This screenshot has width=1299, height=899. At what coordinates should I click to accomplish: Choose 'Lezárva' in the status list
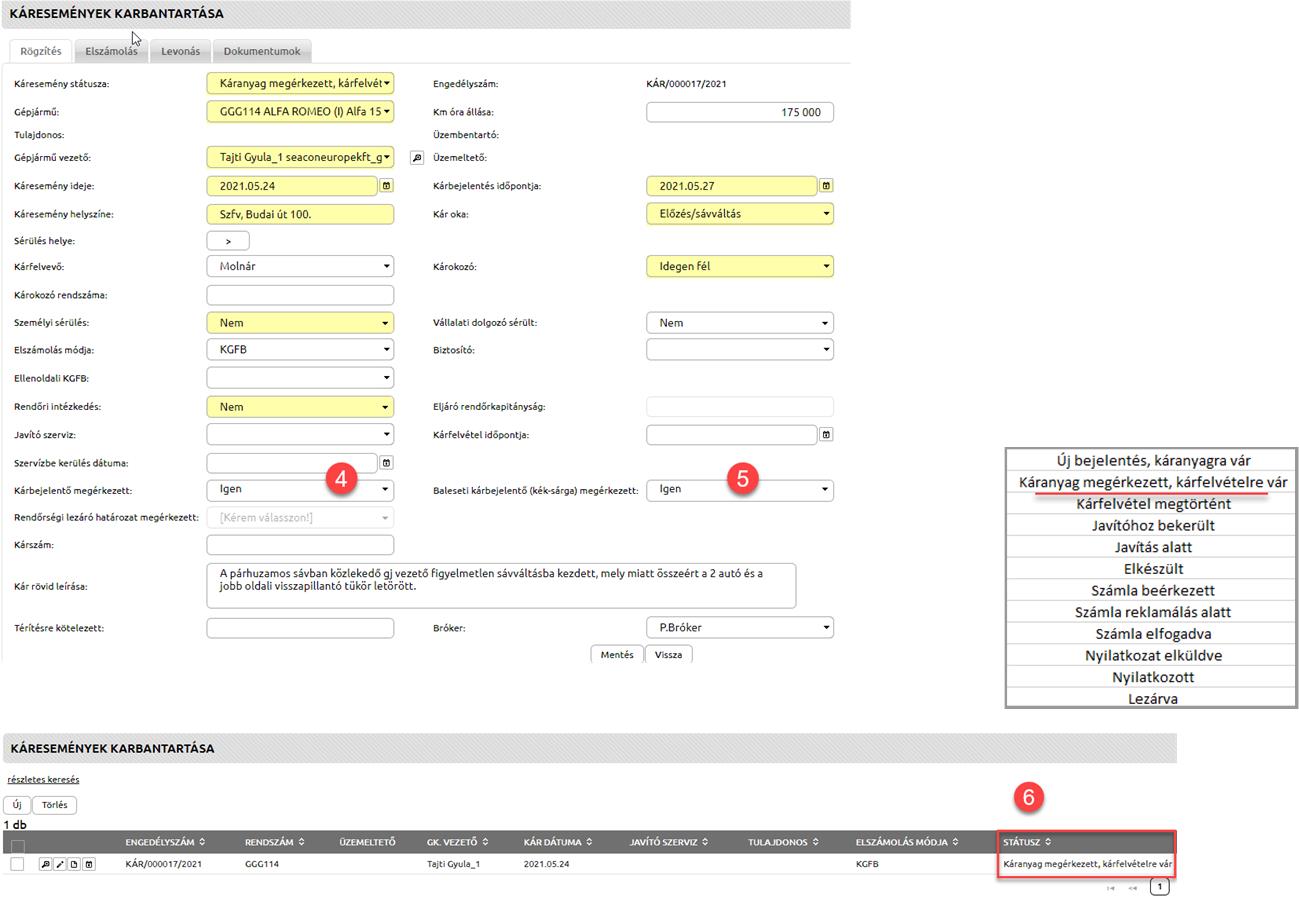pos(1152,699)
